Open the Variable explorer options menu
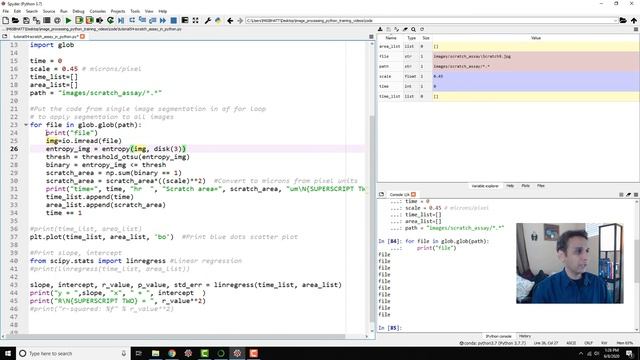640x360 pixels. [636, 29]
